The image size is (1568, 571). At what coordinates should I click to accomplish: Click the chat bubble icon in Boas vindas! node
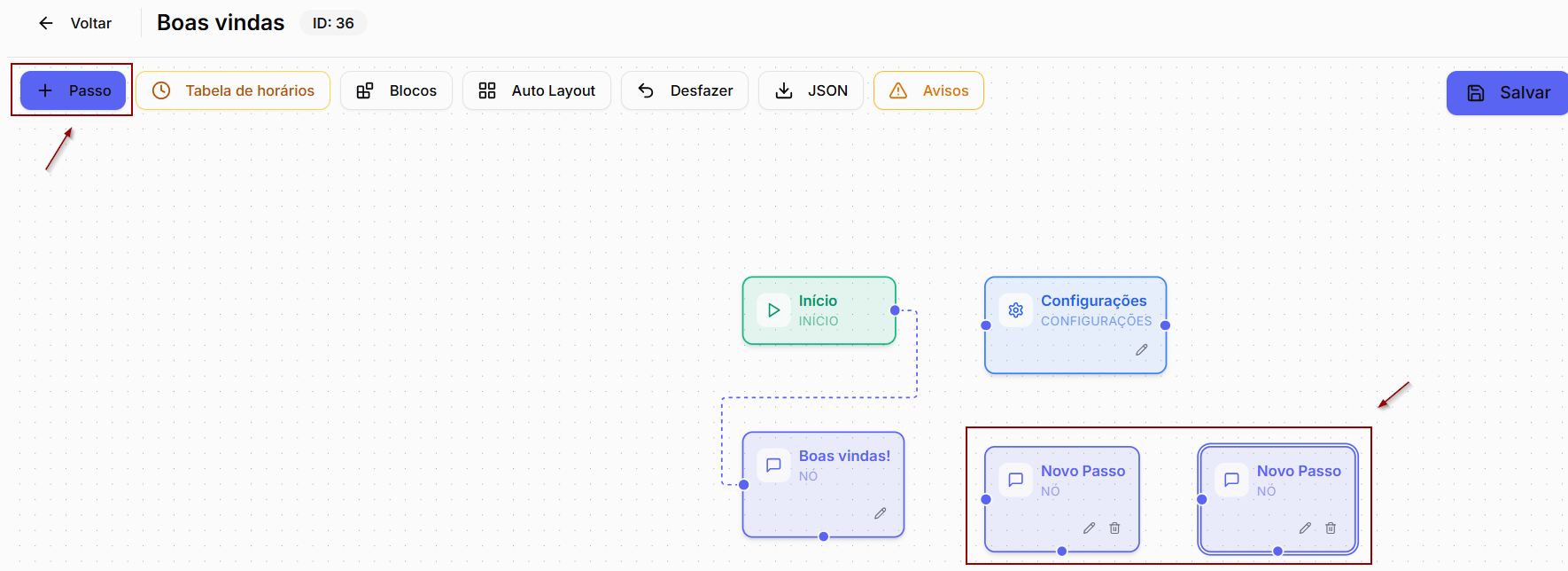(x=773, y=465)
